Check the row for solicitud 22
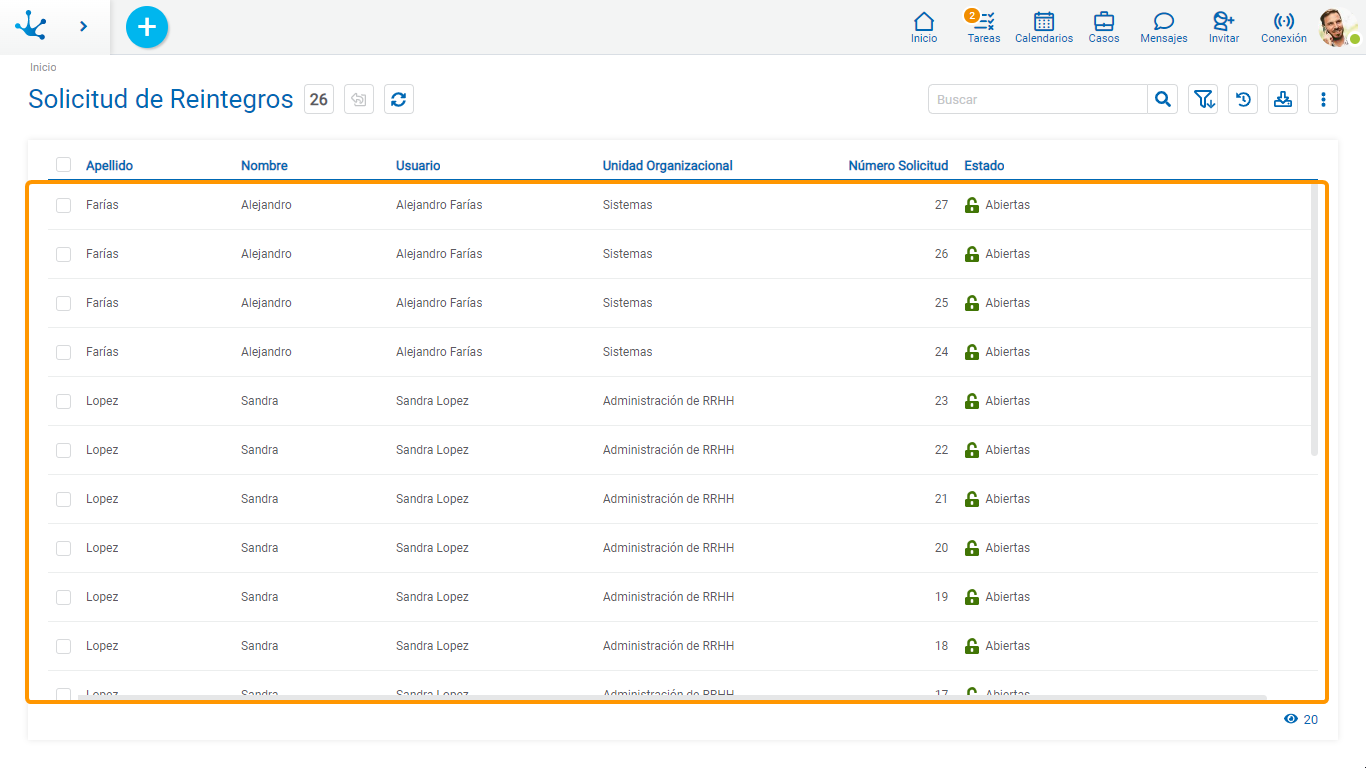The image size is (1366, 768). [x=64, y=450]
